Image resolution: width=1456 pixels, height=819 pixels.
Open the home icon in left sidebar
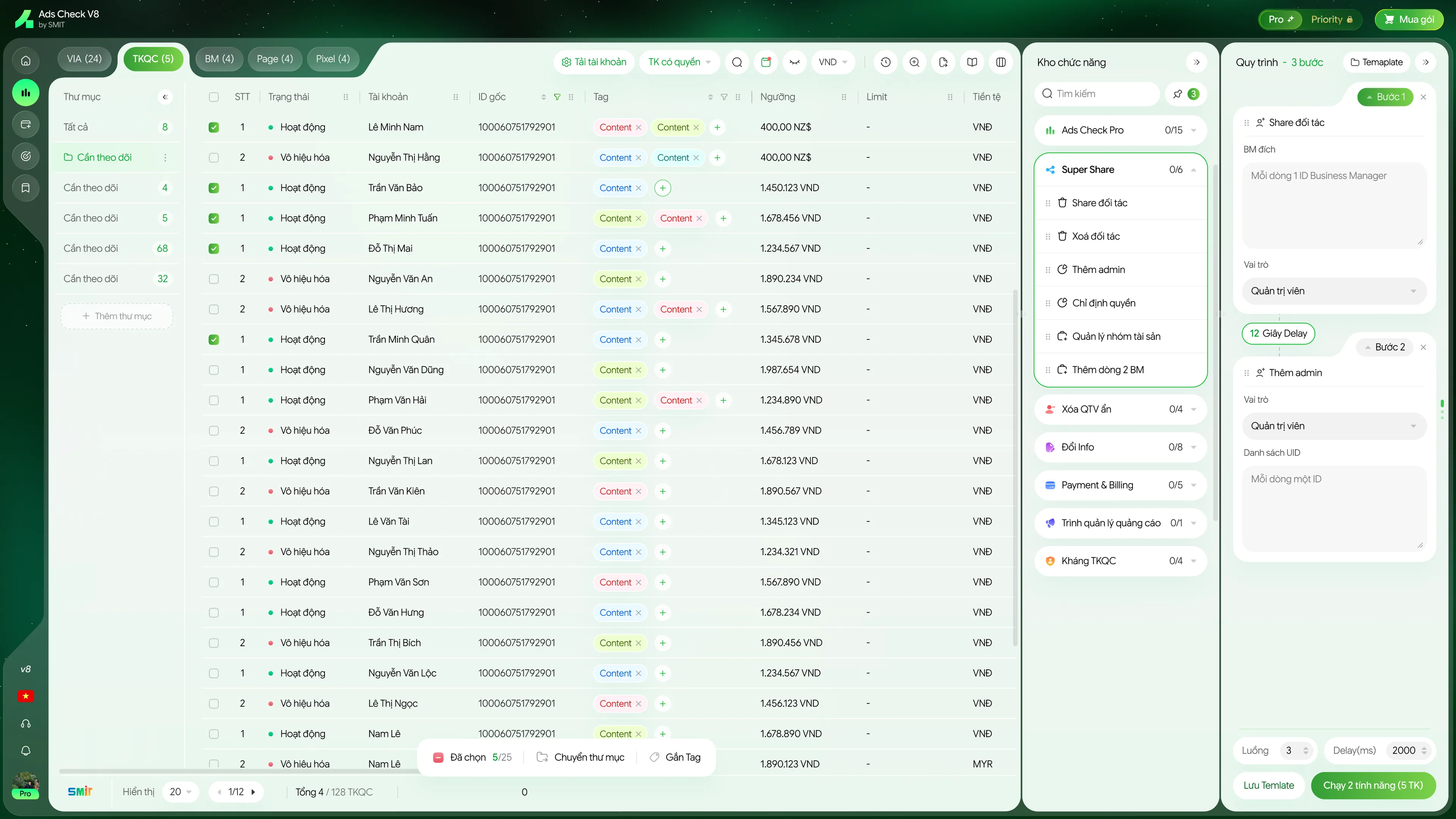[x=25, y=61]
